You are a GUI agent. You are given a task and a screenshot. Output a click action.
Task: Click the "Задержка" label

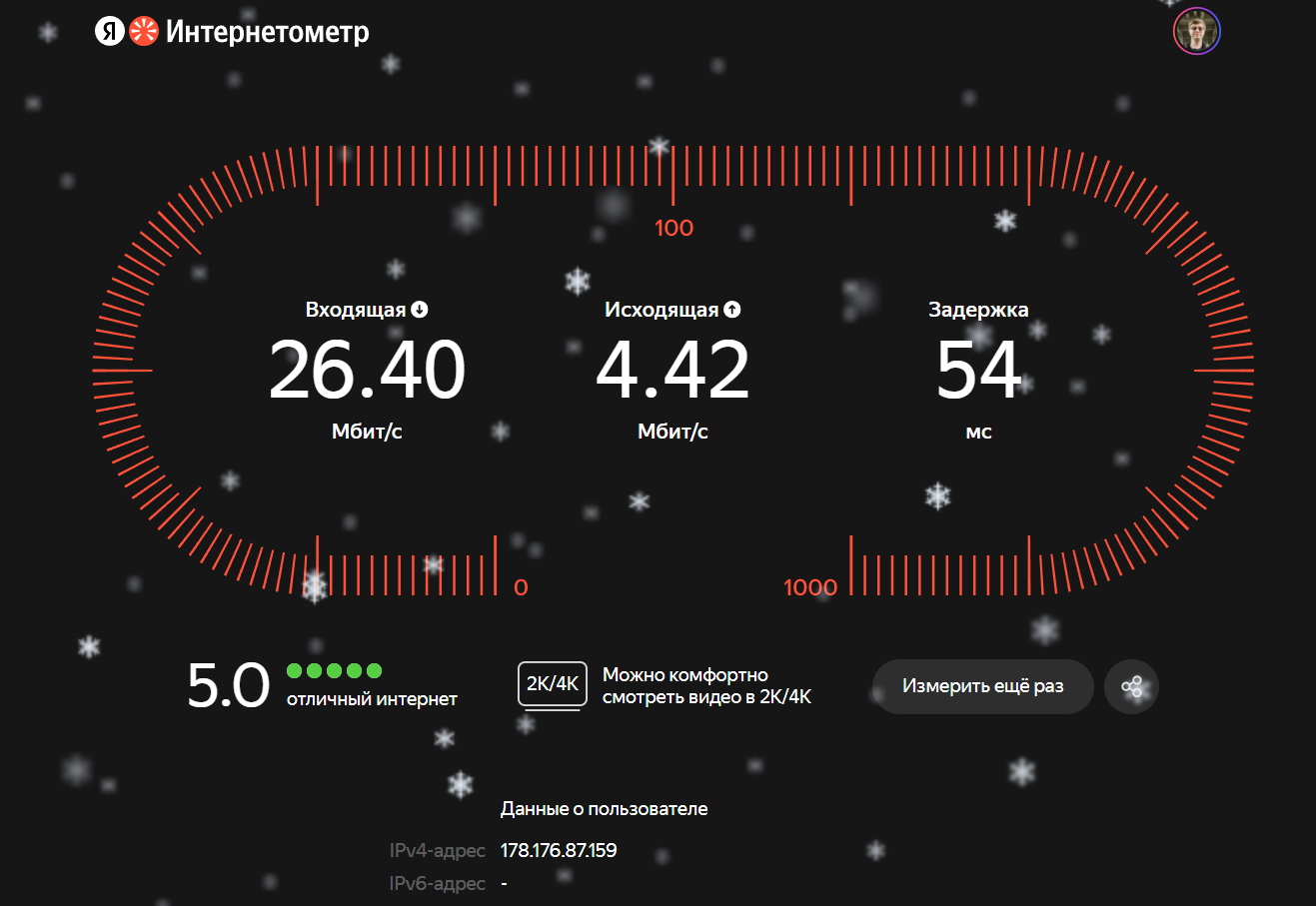(978, 310)
